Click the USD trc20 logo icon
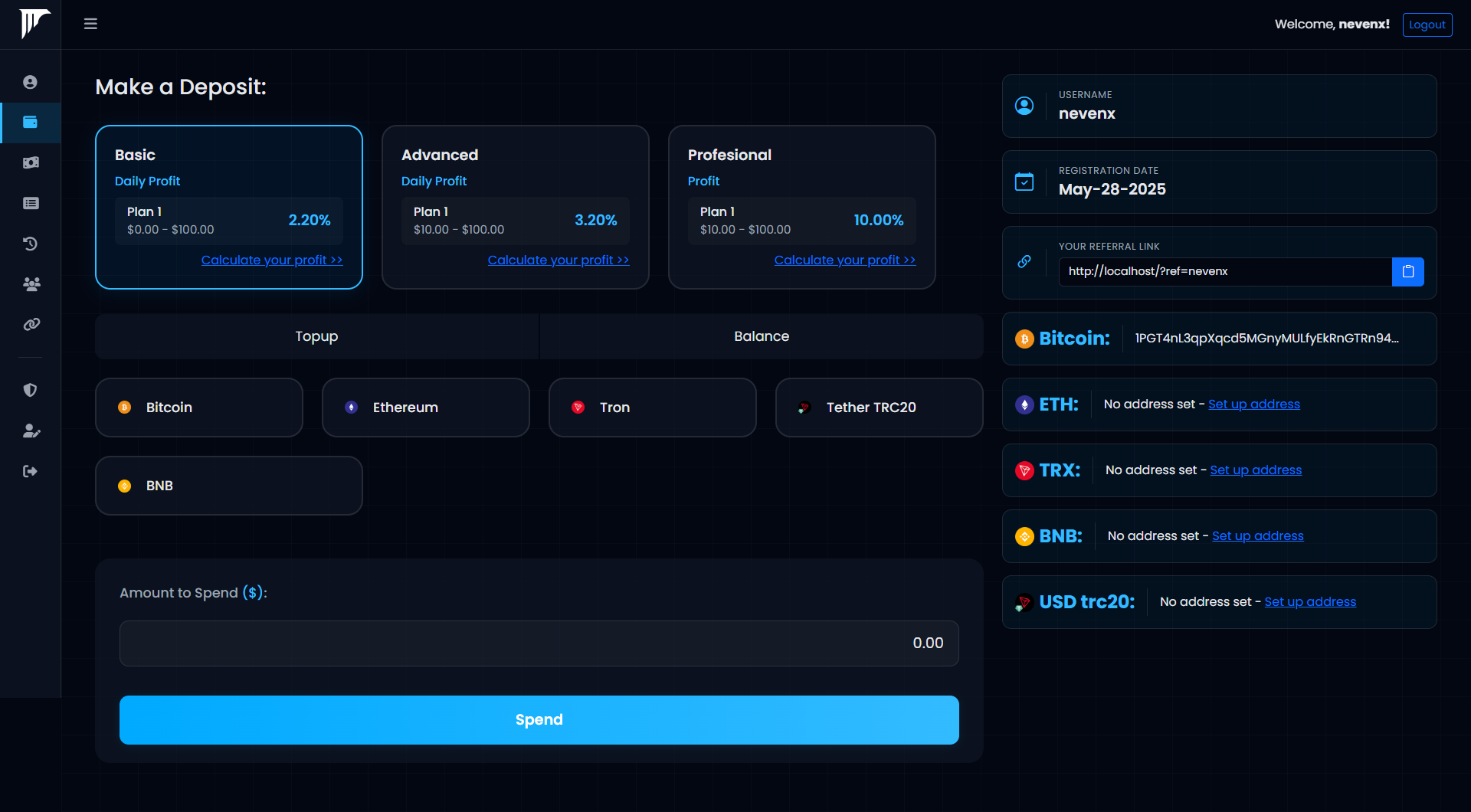This screenshot has width=1471, height=812. coord(1024,603)
